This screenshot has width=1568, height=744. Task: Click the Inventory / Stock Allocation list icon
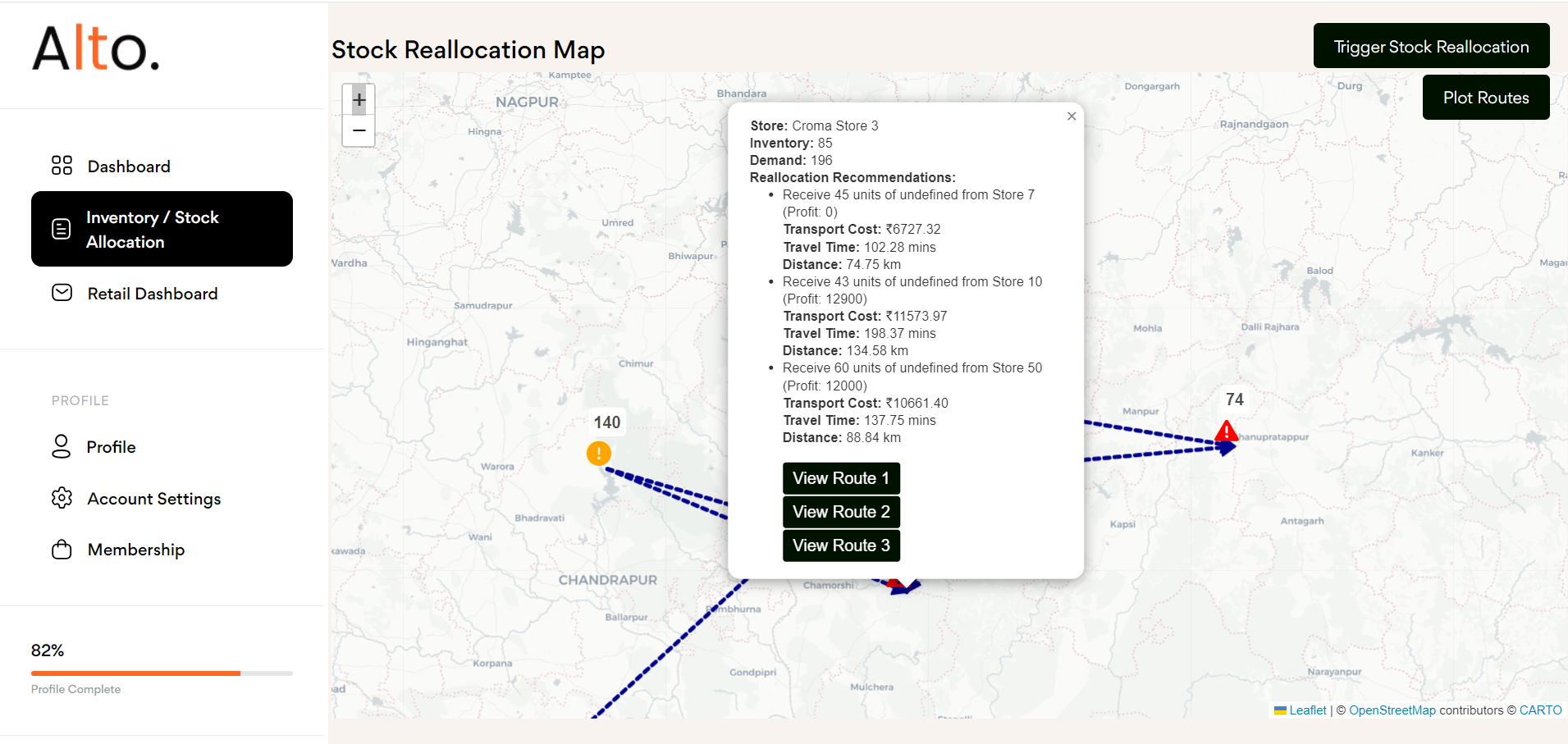(x=62, y=229)
